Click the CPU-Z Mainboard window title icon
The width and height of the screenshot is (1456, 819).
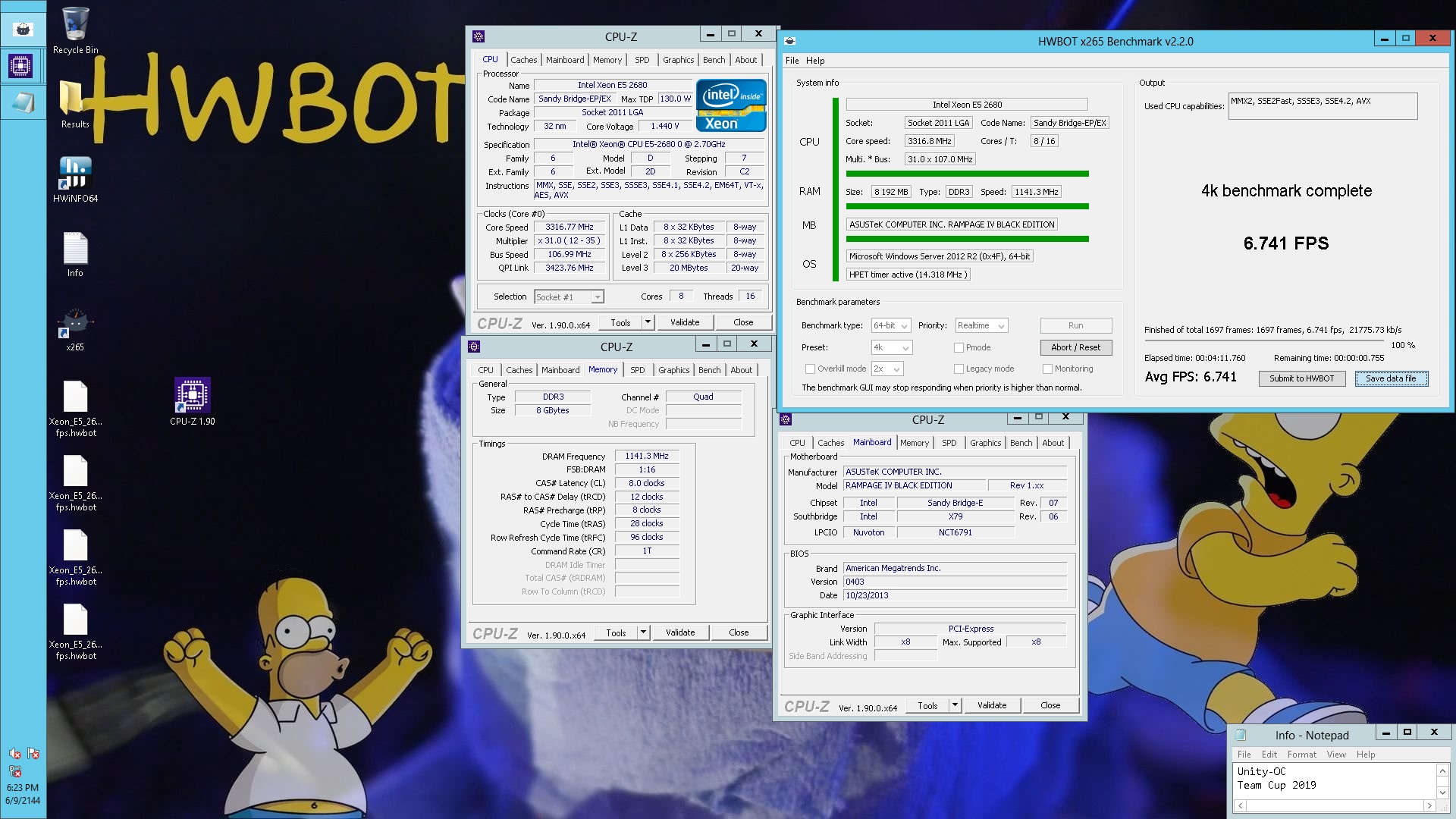click(786, 419)
